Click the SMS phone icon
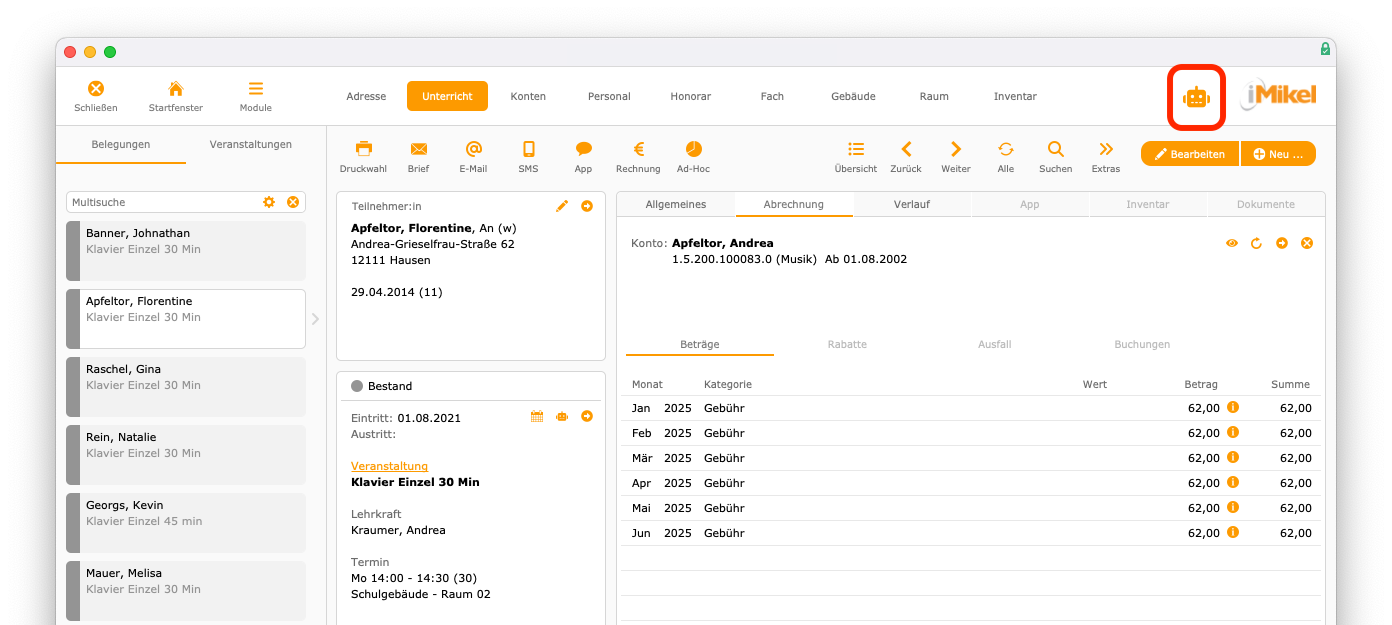 [x=529, y=149]
